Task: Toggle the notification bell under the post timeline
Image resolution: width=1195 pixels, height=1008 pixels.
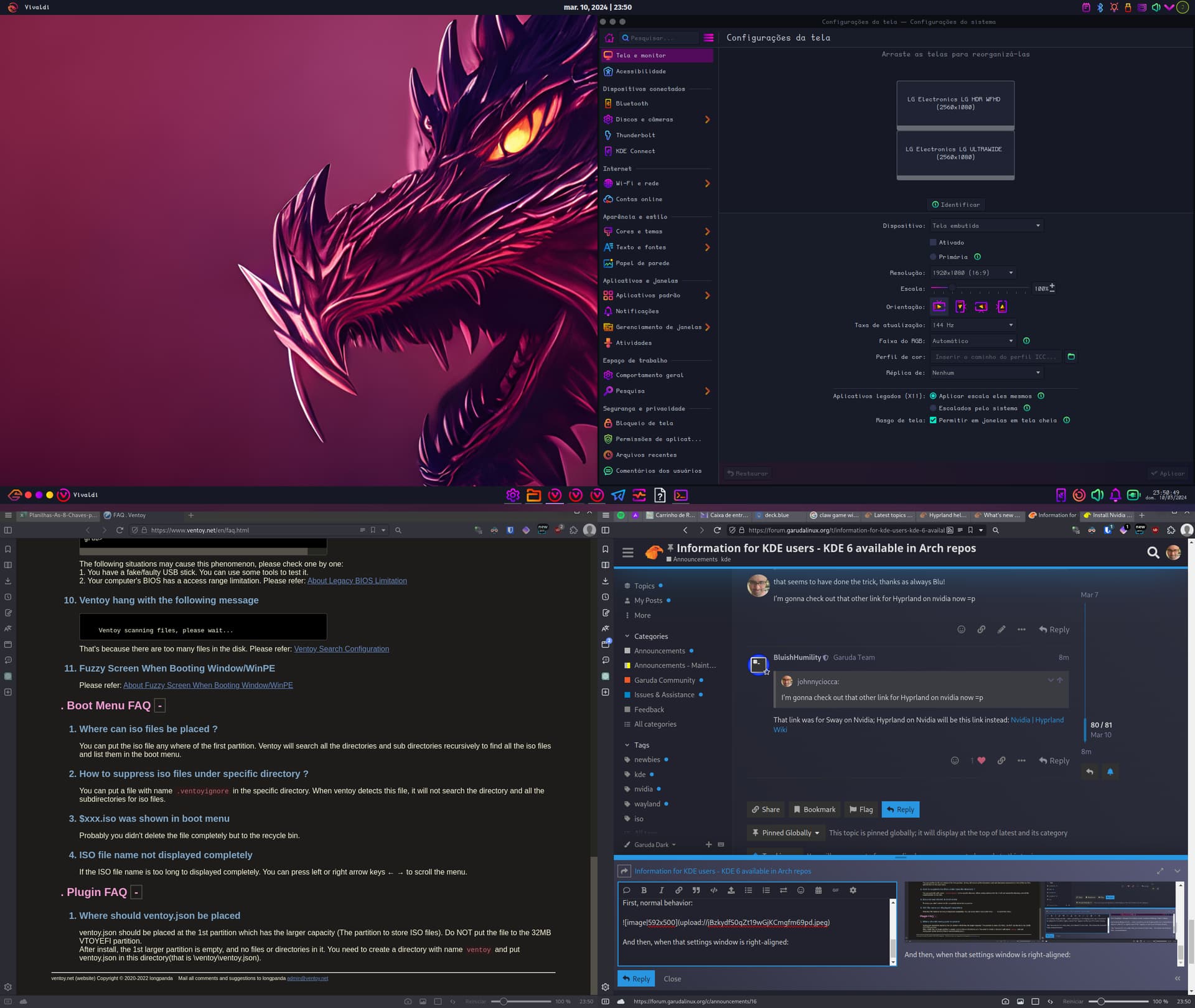Action: 1110,772
